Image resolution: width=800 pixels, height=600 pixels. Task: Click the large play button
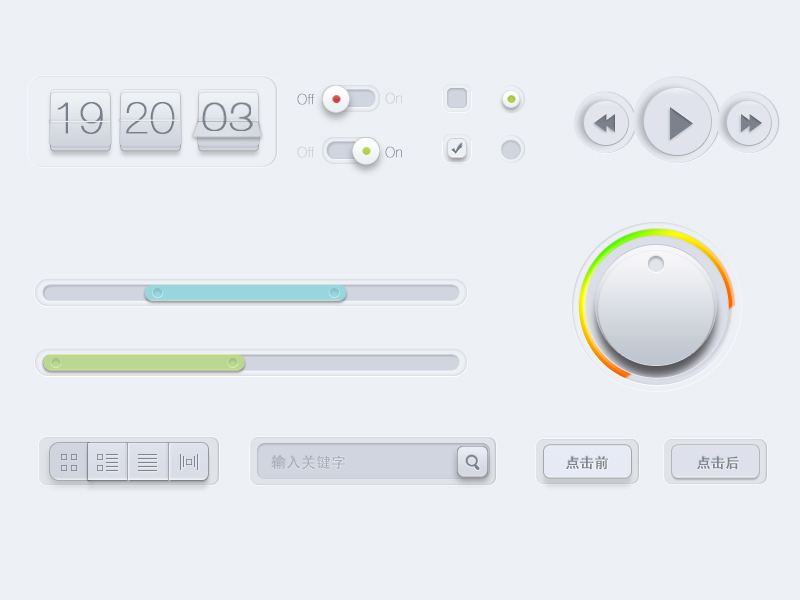pos(678,122)
